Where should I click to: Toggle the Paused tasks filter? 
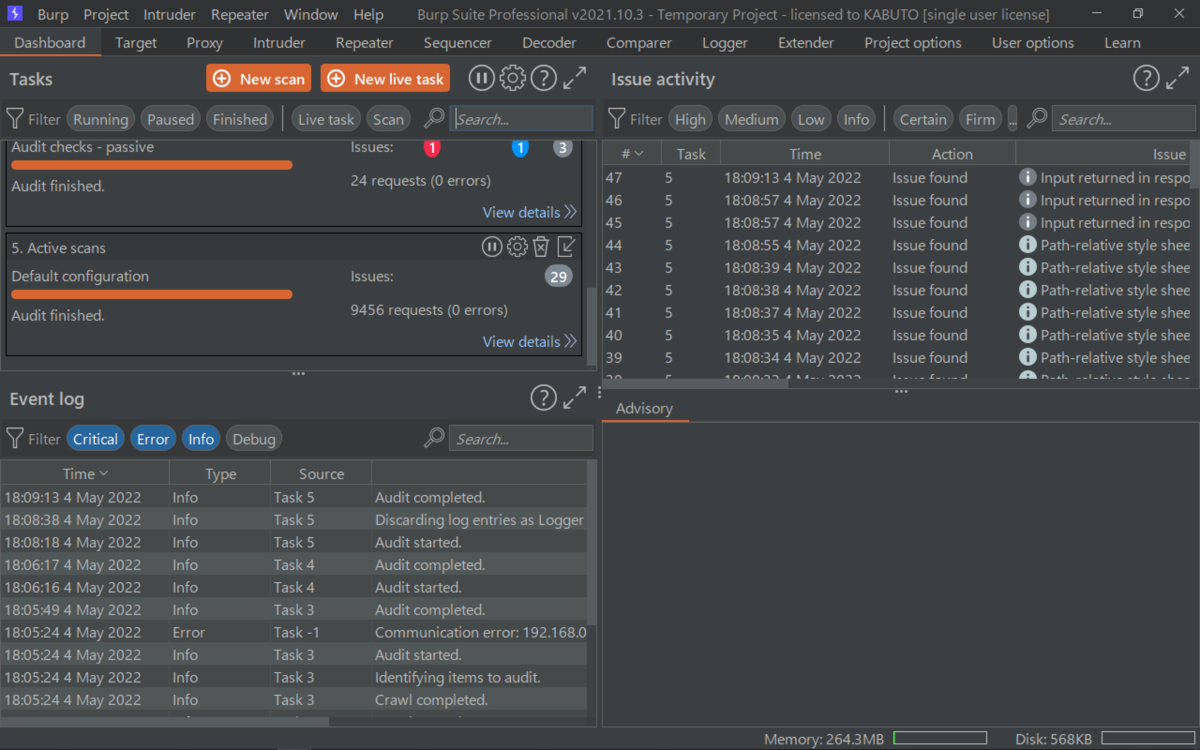pos(170,119)
